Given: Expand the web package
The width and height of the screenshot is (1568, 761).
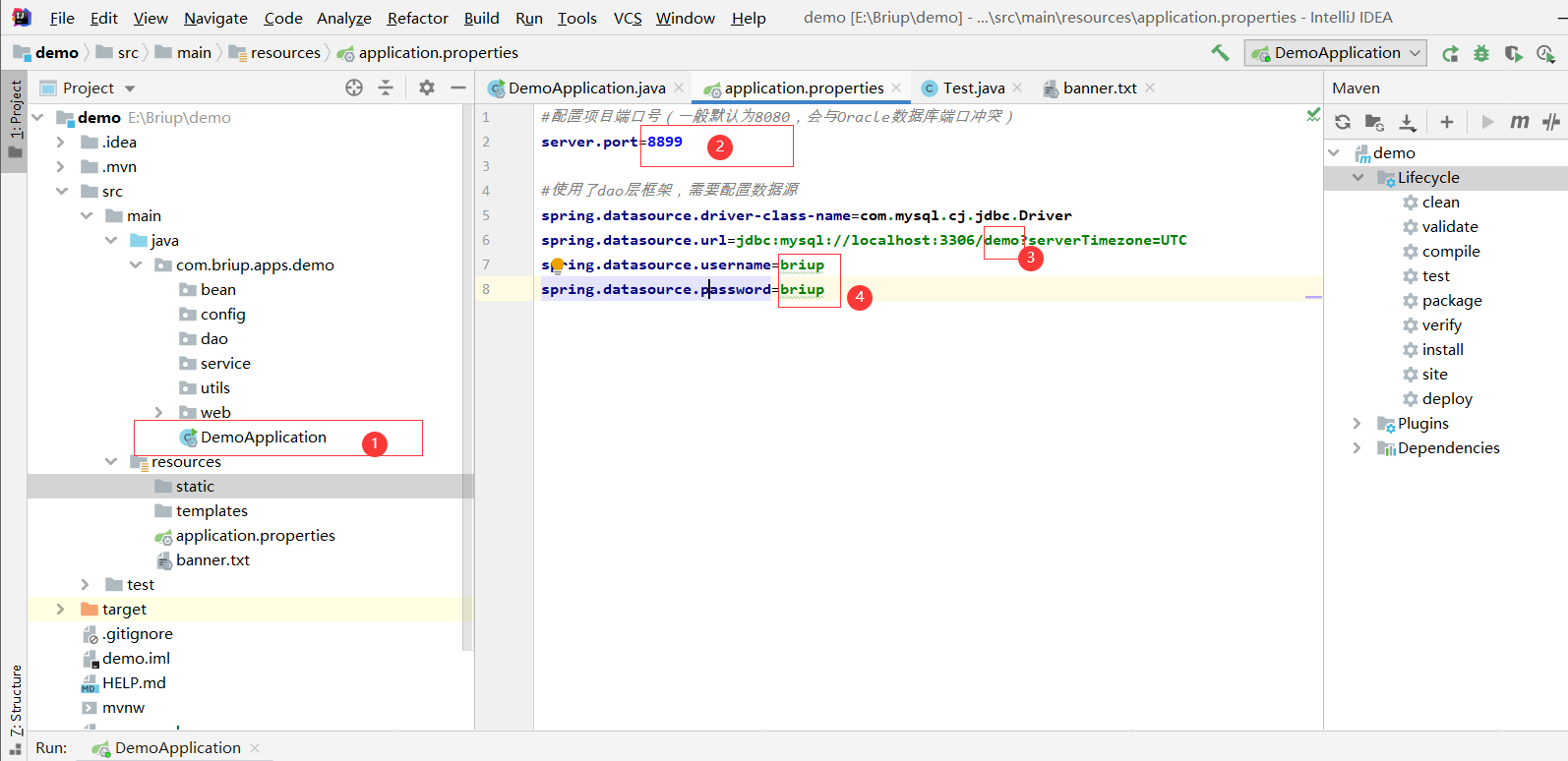Looking at the screenshot, I should tap(158, 412).
